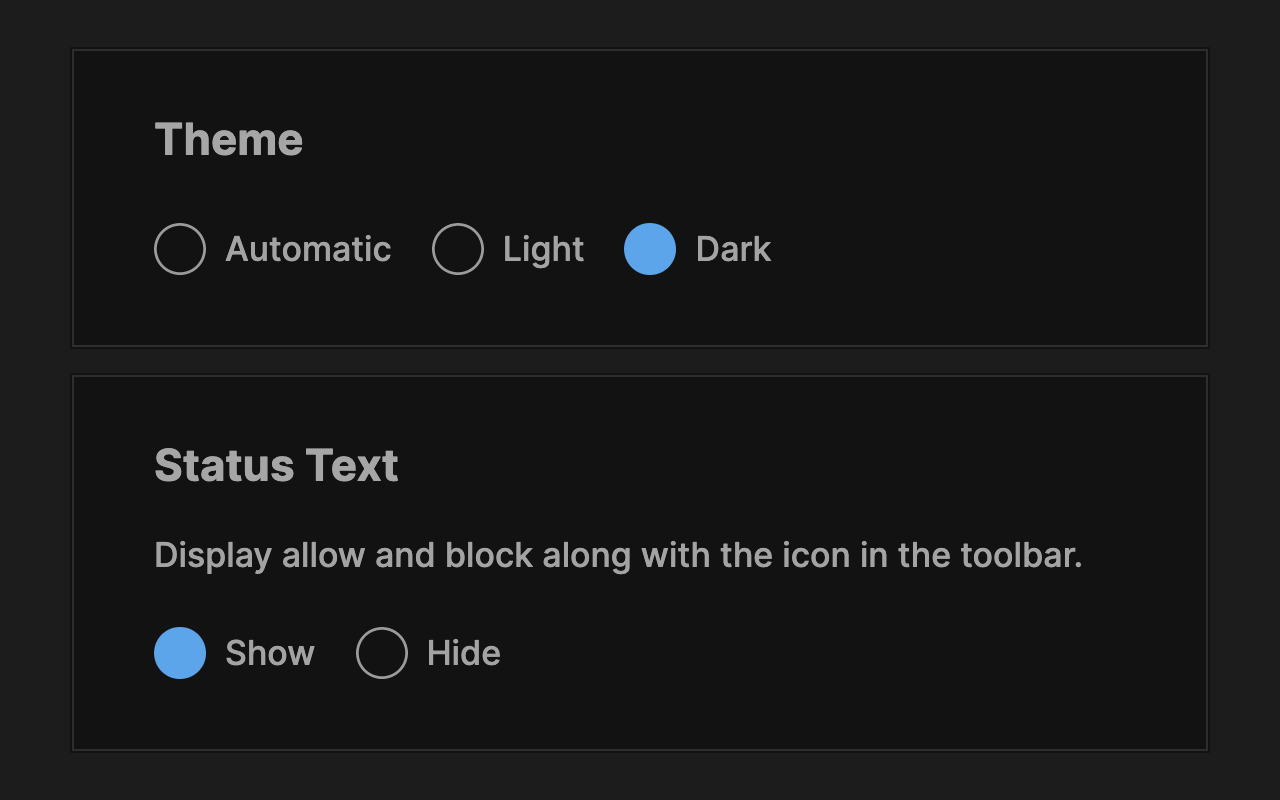Select the Automatic theme radio button
Image resolution: width=1280 pixels, height=800 pixels.
(x=180, y=249)
